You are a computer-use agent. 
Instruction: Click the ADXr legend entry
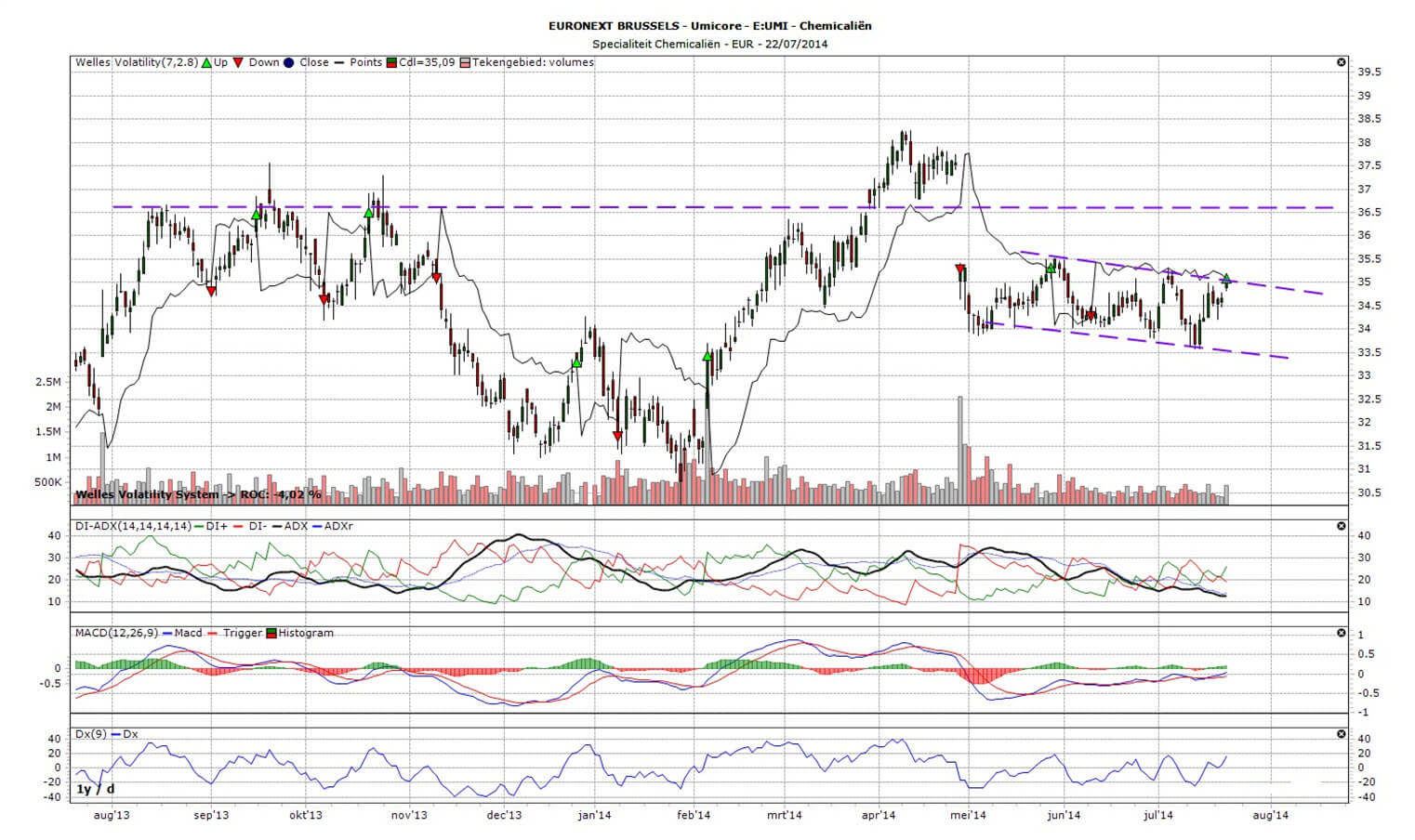(x=332, y=526)
